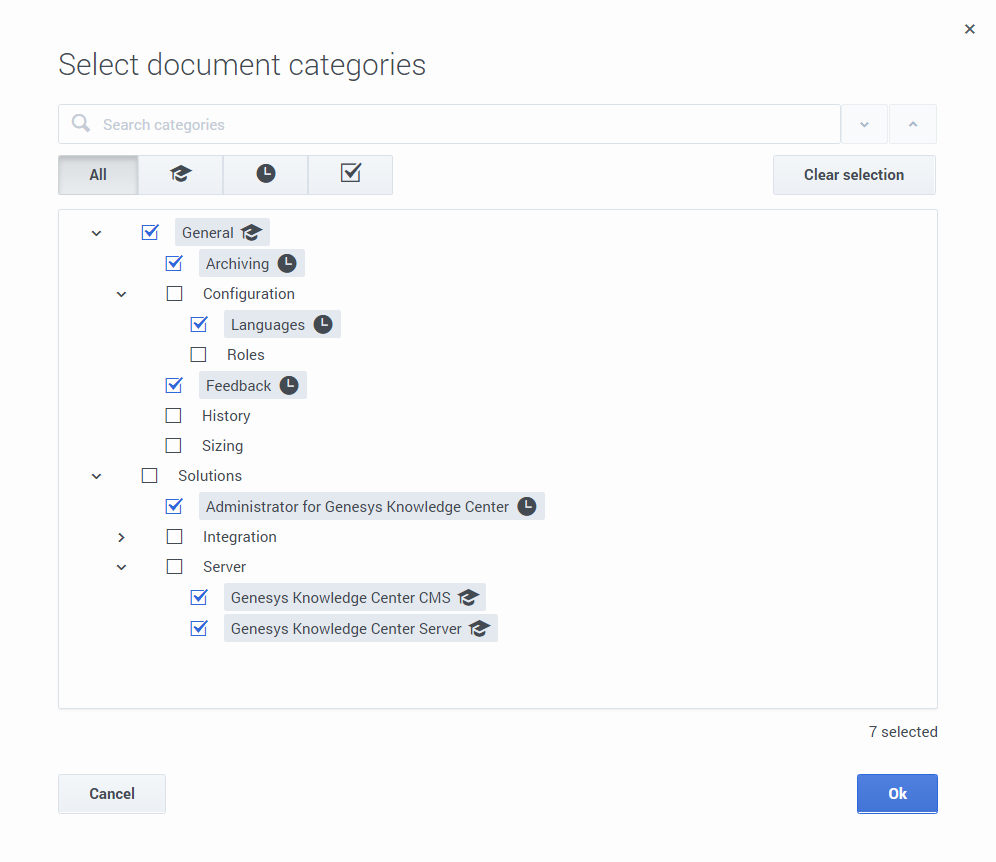Collapse the General category tree

click(97, 233)
